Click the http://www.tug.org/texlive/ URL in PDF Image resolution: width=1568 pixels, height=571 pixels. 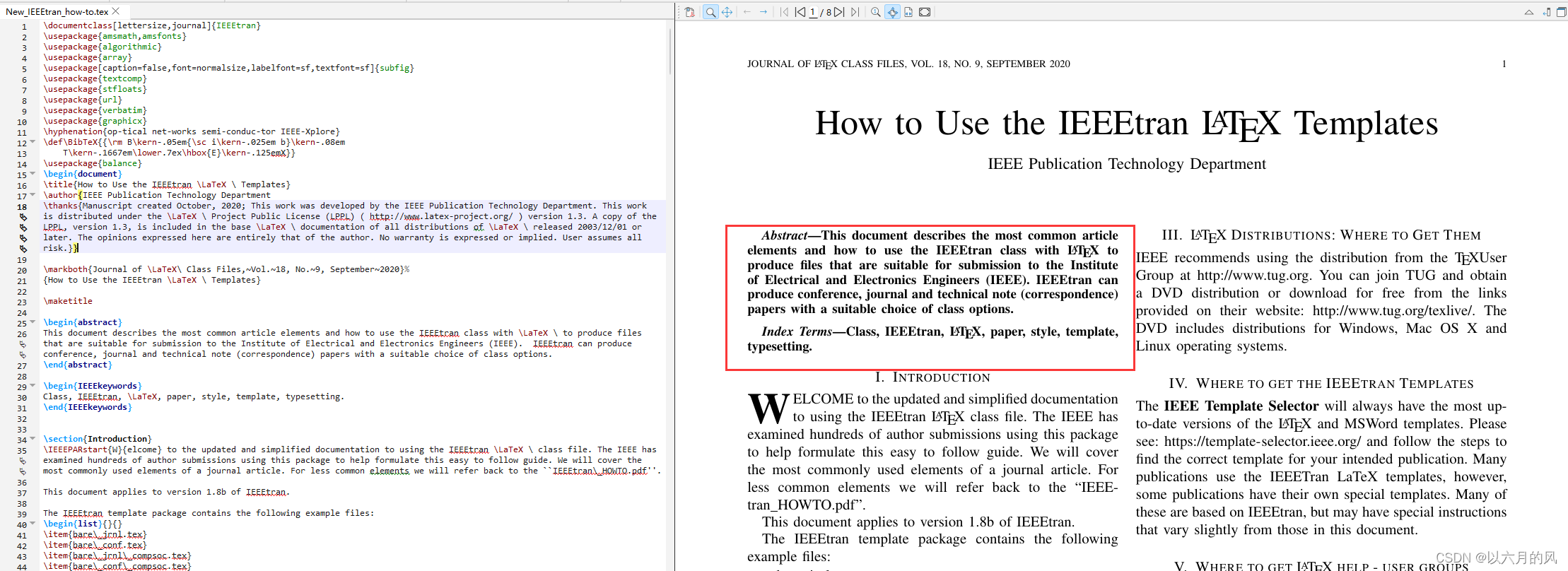[x=1393, y=311]
